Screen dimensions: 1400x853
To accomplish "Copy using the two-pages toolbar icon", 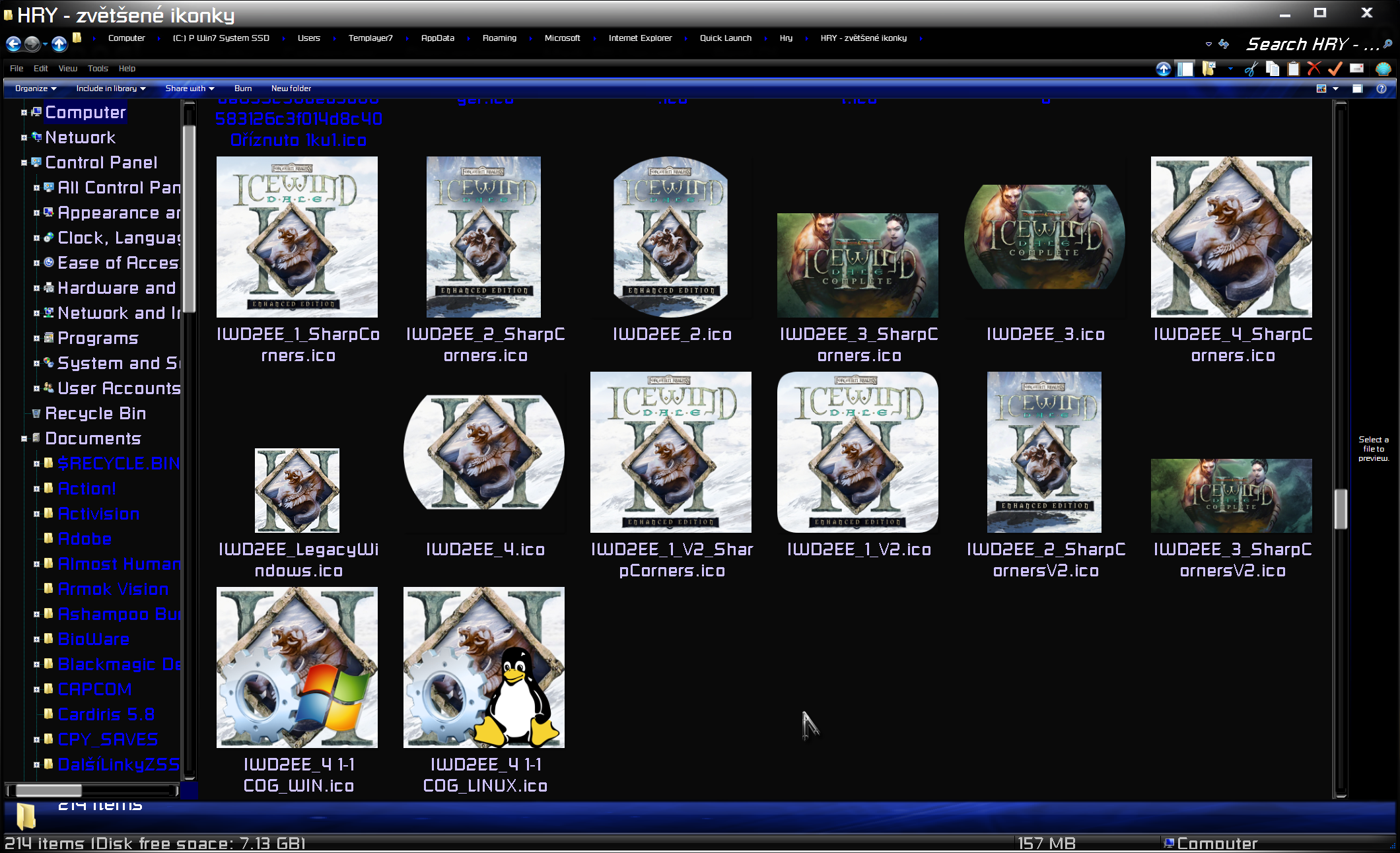I will [x=1273, y=69].
